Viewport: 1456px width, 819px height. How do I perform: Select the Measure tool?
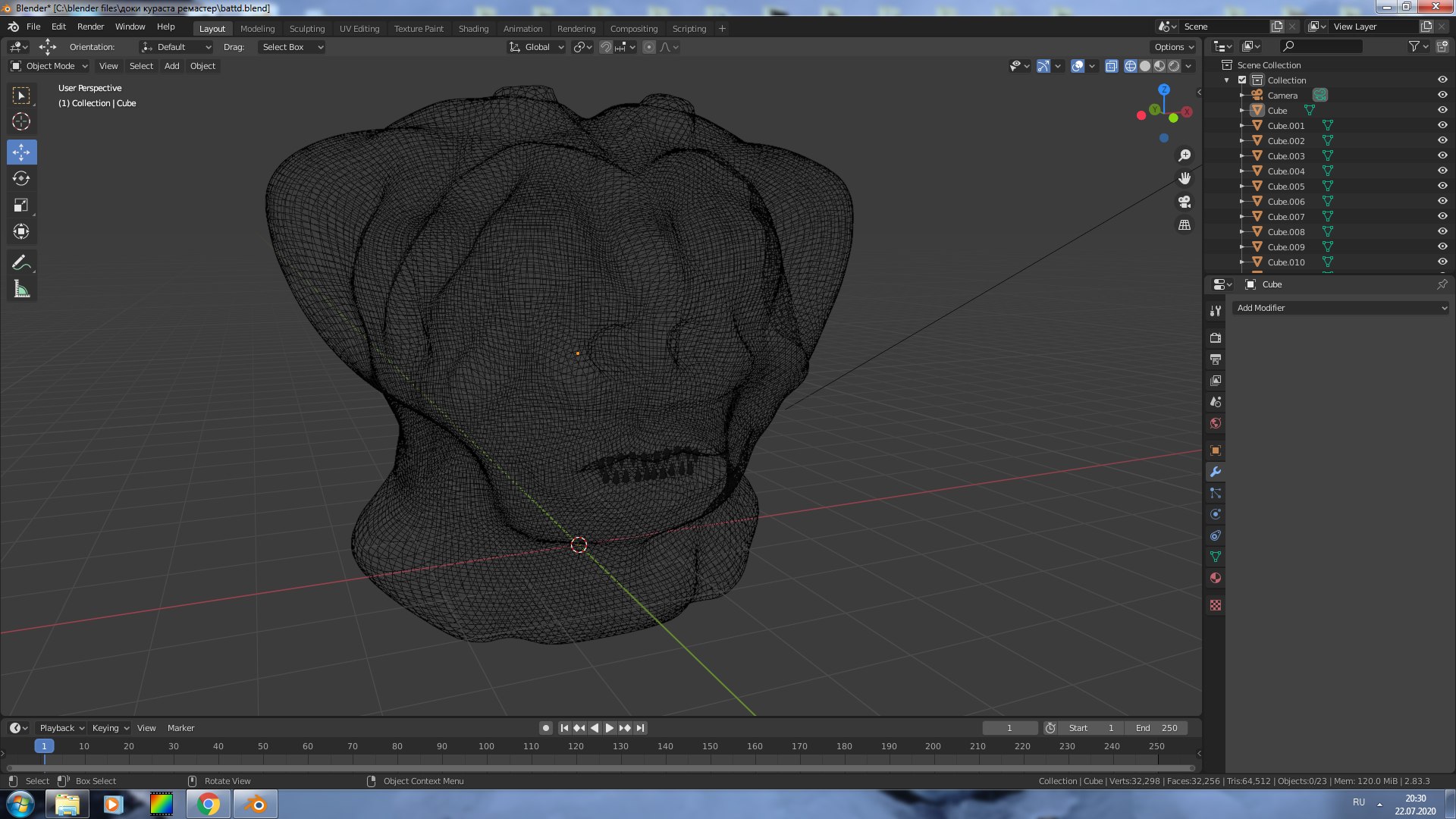click(x=21, y=289)
